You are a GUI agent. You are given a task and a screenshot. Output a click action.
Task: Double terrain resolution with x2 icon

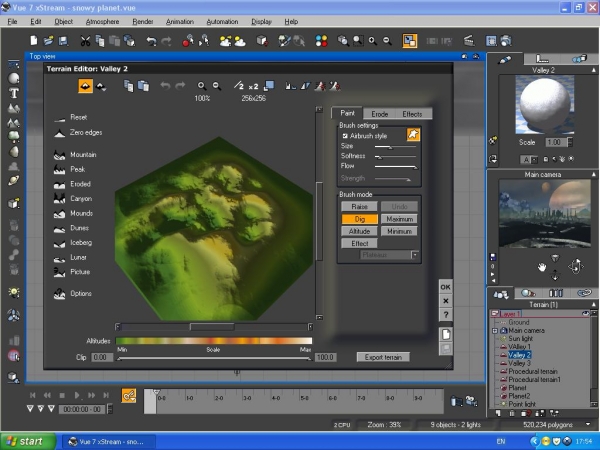(253, 86)
